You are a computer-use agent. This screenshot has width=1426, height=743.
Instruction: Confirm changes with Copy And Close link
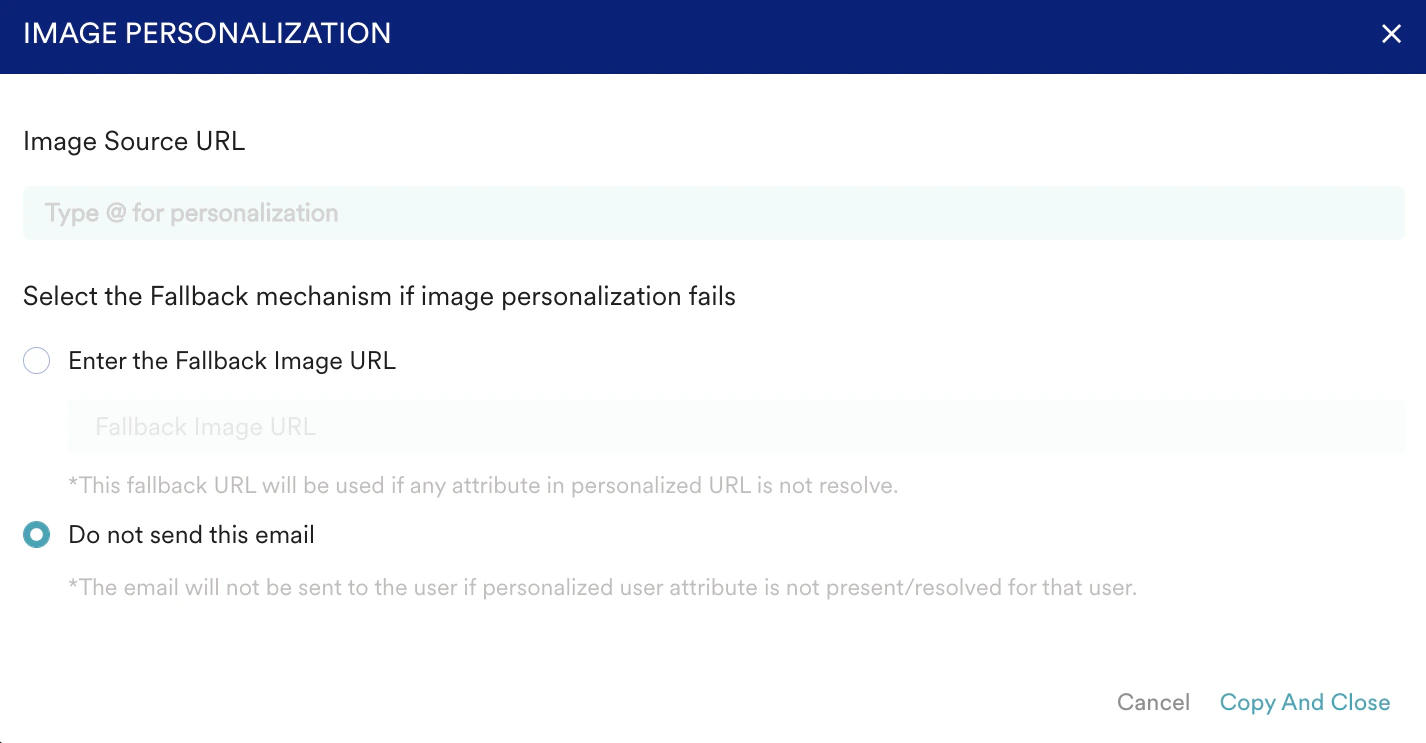tap(1304, 702)
